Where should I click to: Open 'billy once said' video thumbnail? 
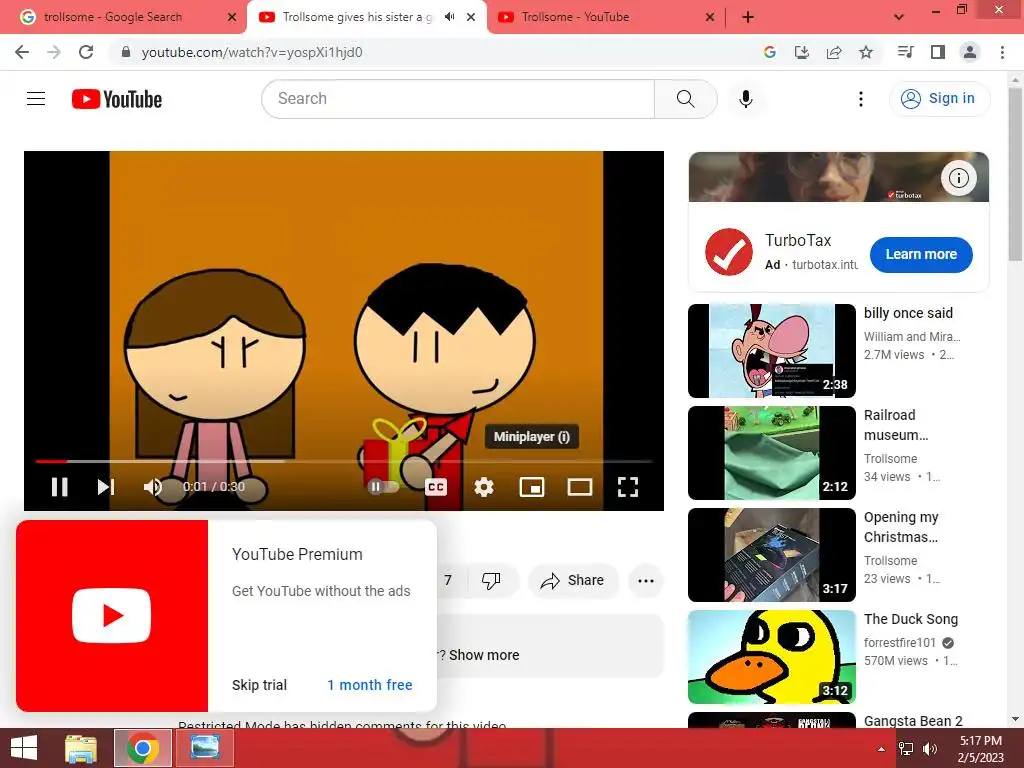pyautogui.click(x=772, y=350)
